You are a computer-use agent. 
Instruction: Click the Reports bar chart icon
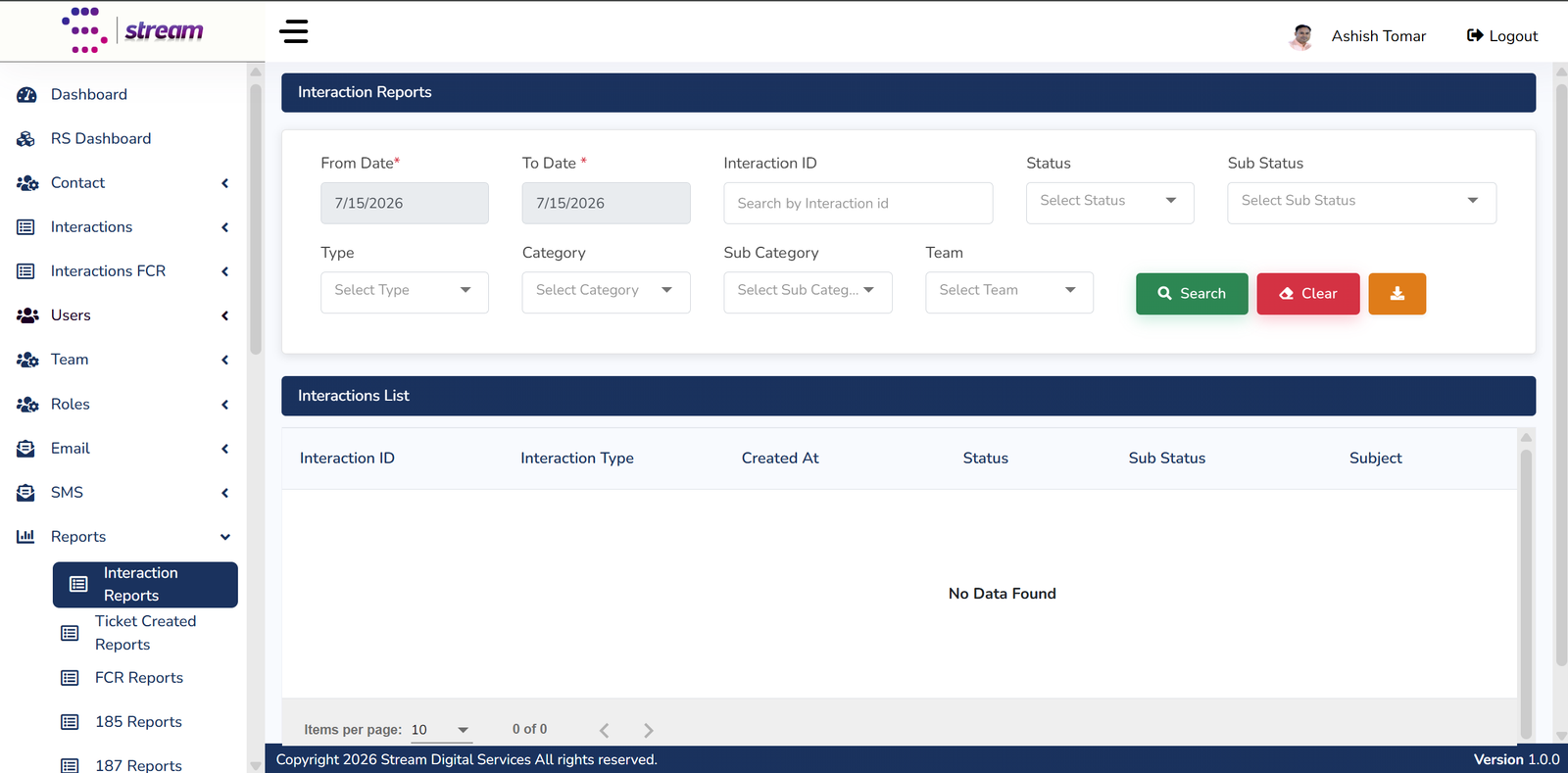(26, 537)
